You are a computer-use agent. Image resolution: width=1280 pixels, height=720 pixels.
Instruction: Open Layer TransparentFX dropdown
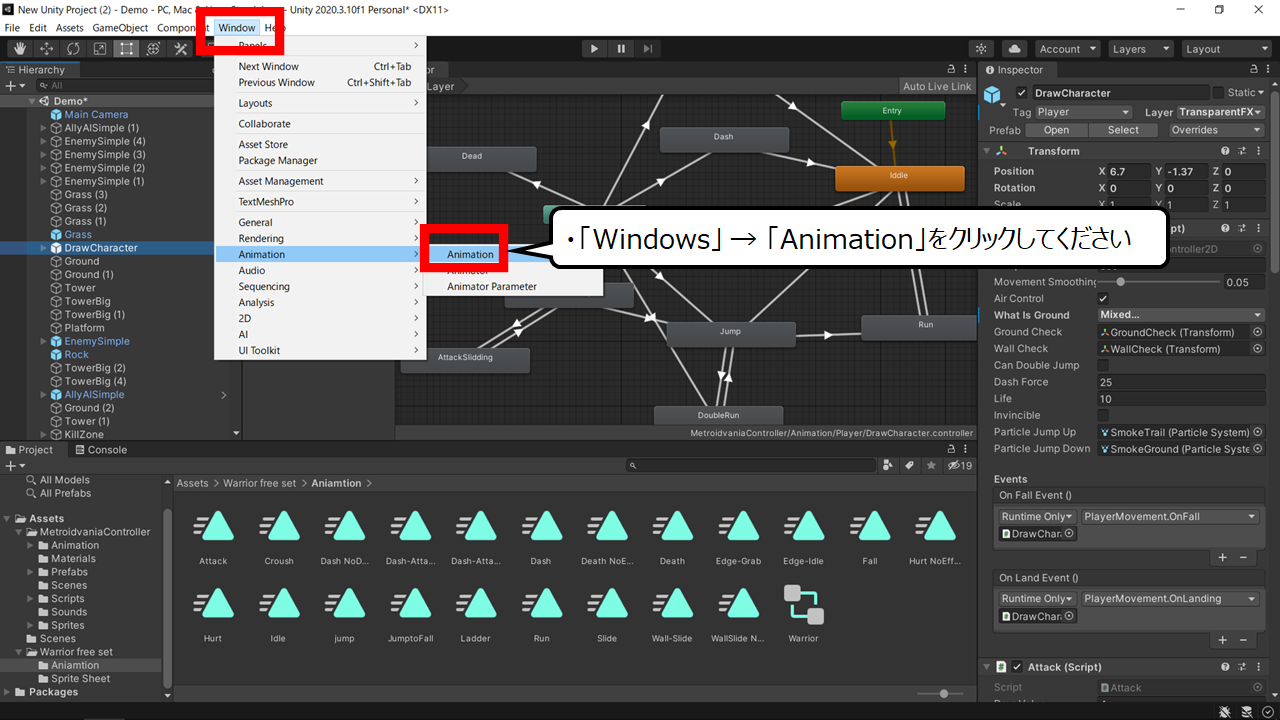coord(1221,112)
